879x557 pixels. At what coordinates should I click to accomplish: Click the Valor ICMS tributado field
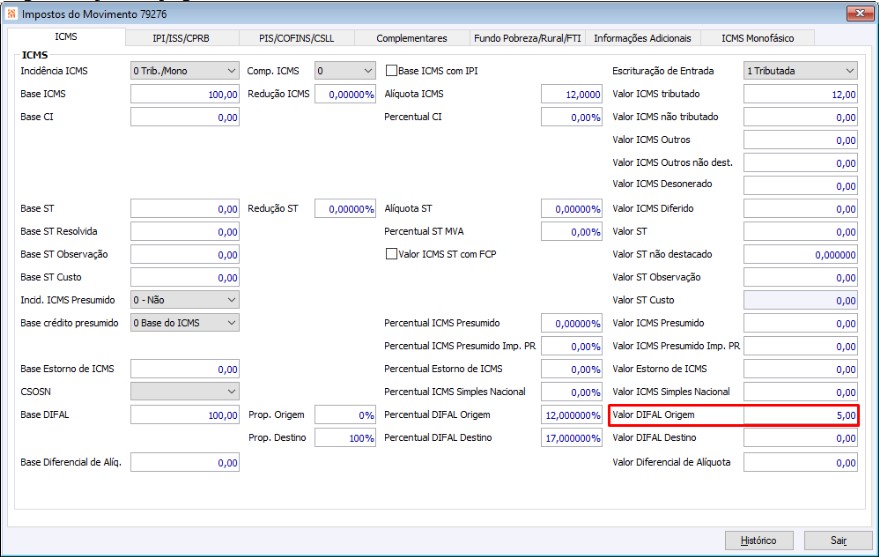pos(801,94)
